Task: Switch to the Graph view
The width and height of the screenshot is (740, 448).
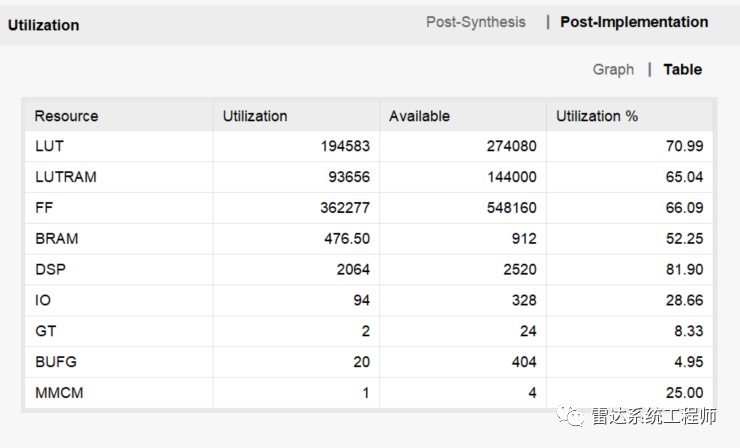Action: tap(613, 69)
